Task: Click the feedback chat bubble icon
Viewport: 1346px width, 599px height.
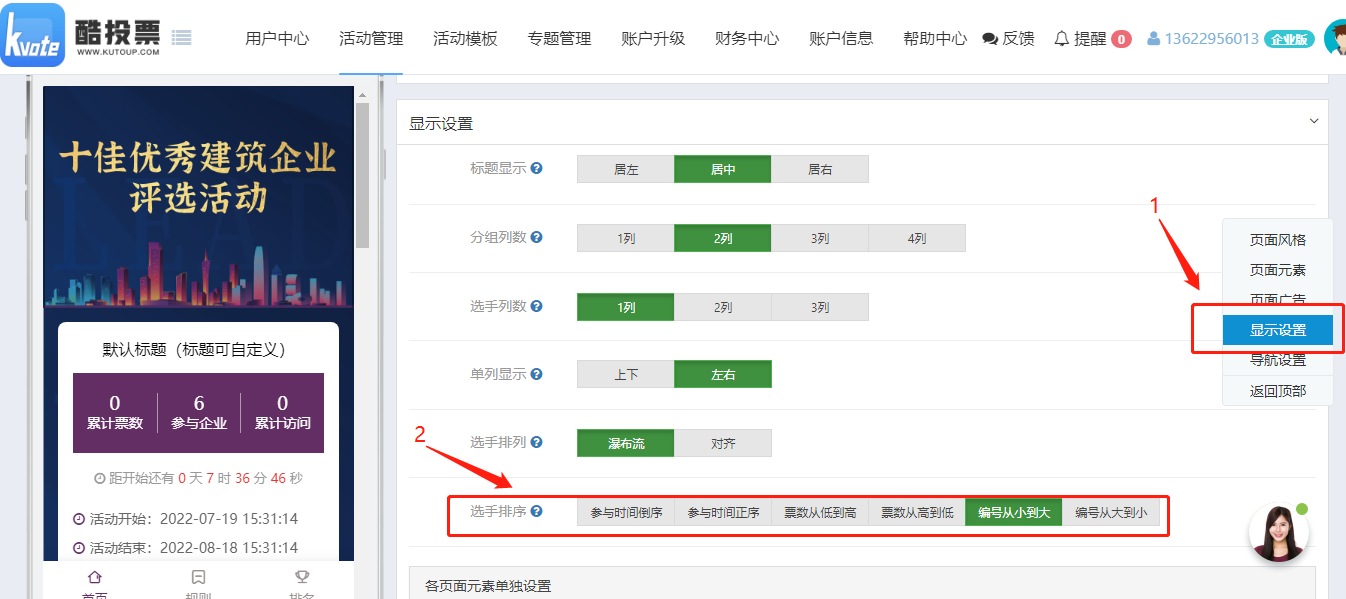Action: point(990,39)
